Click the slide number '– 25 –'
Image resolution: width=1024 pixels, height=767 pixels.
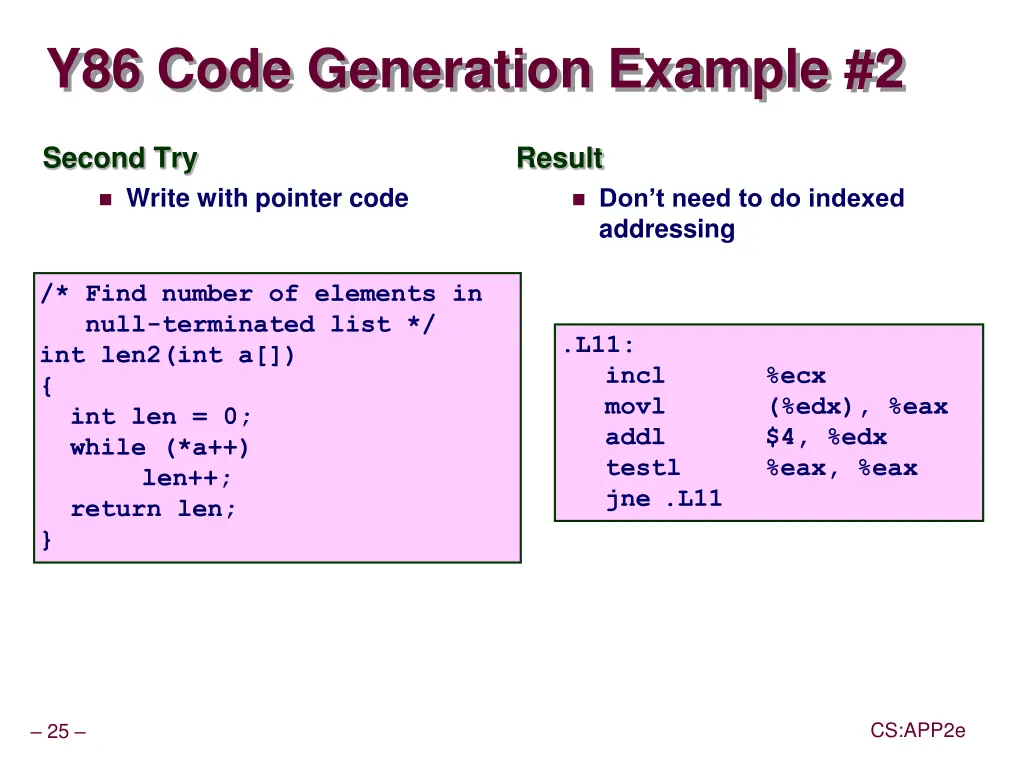tap(58, 731)
